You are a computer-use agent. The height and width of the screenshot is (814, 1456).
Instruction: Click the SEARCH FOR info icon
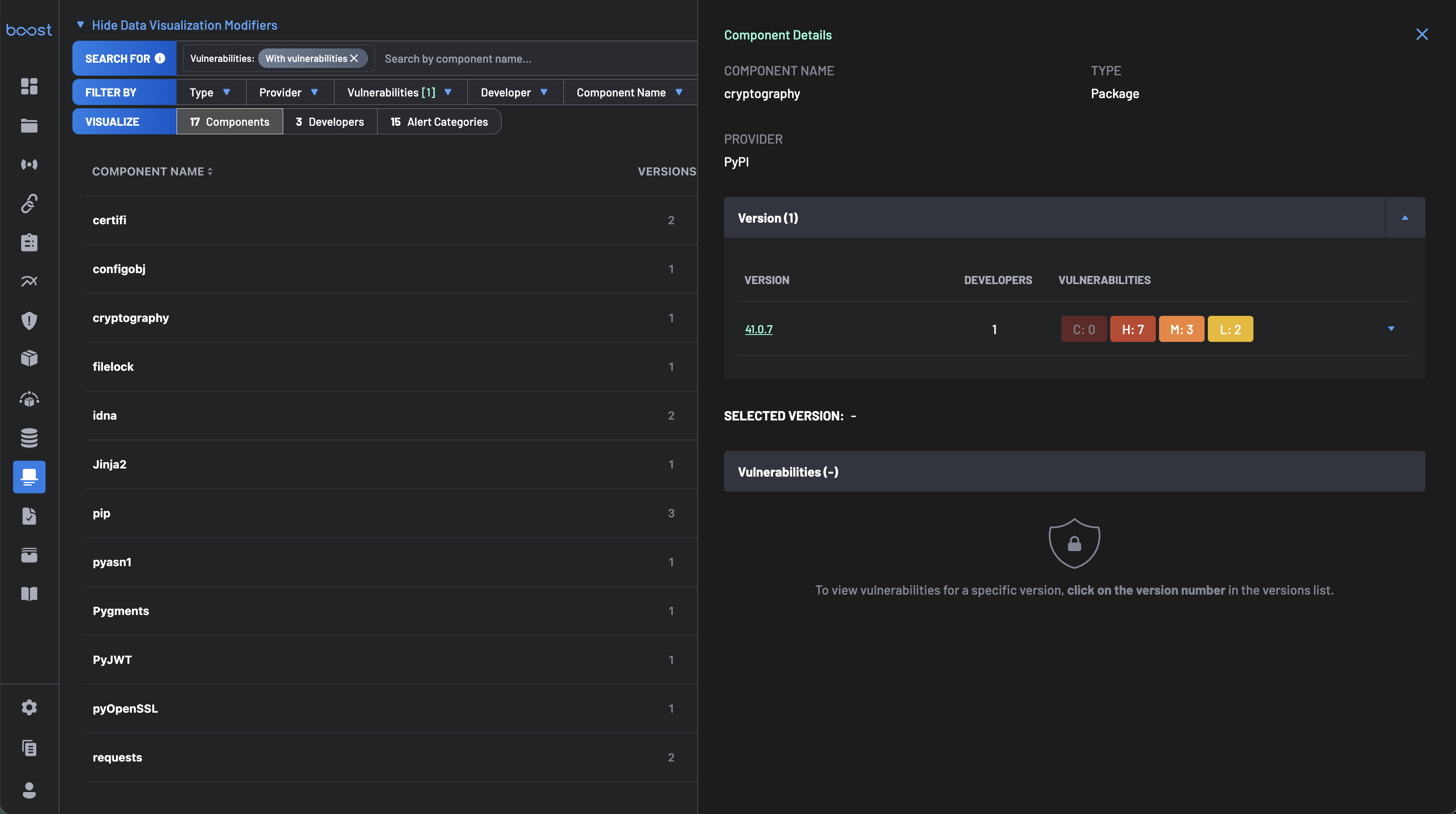click(x=160, y=58)
